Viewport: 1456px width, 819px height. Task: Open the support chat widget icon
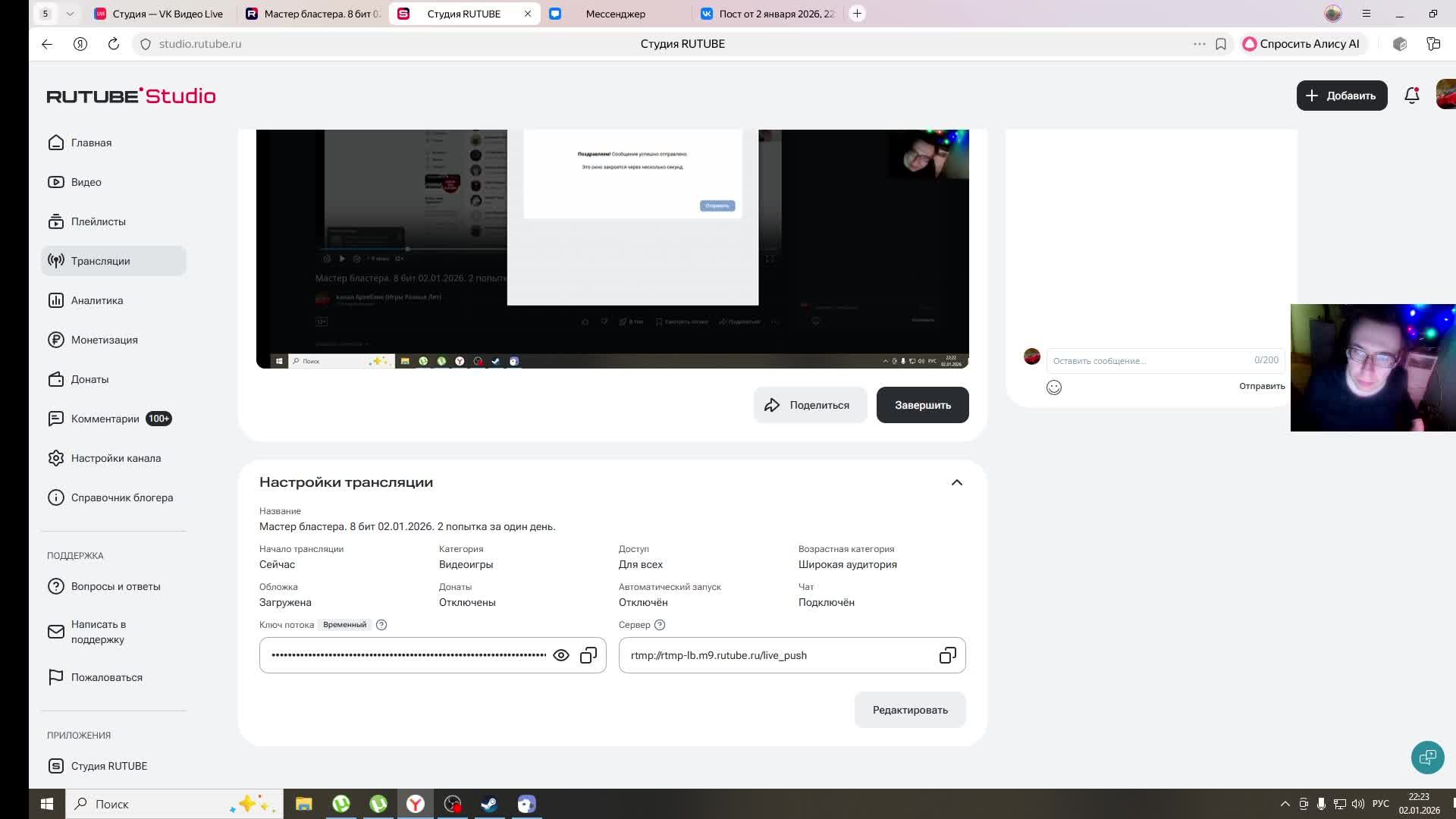tap(1427, 757)
